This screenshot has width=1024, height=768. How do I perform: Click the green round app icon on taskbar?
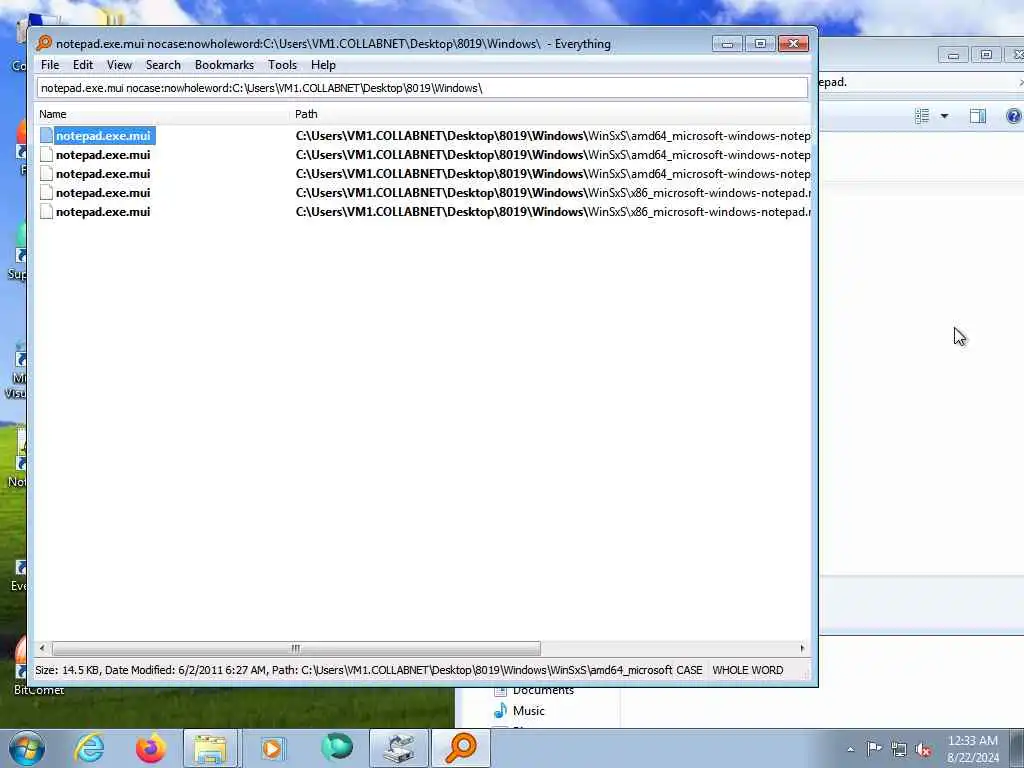(x=337, y=747)
